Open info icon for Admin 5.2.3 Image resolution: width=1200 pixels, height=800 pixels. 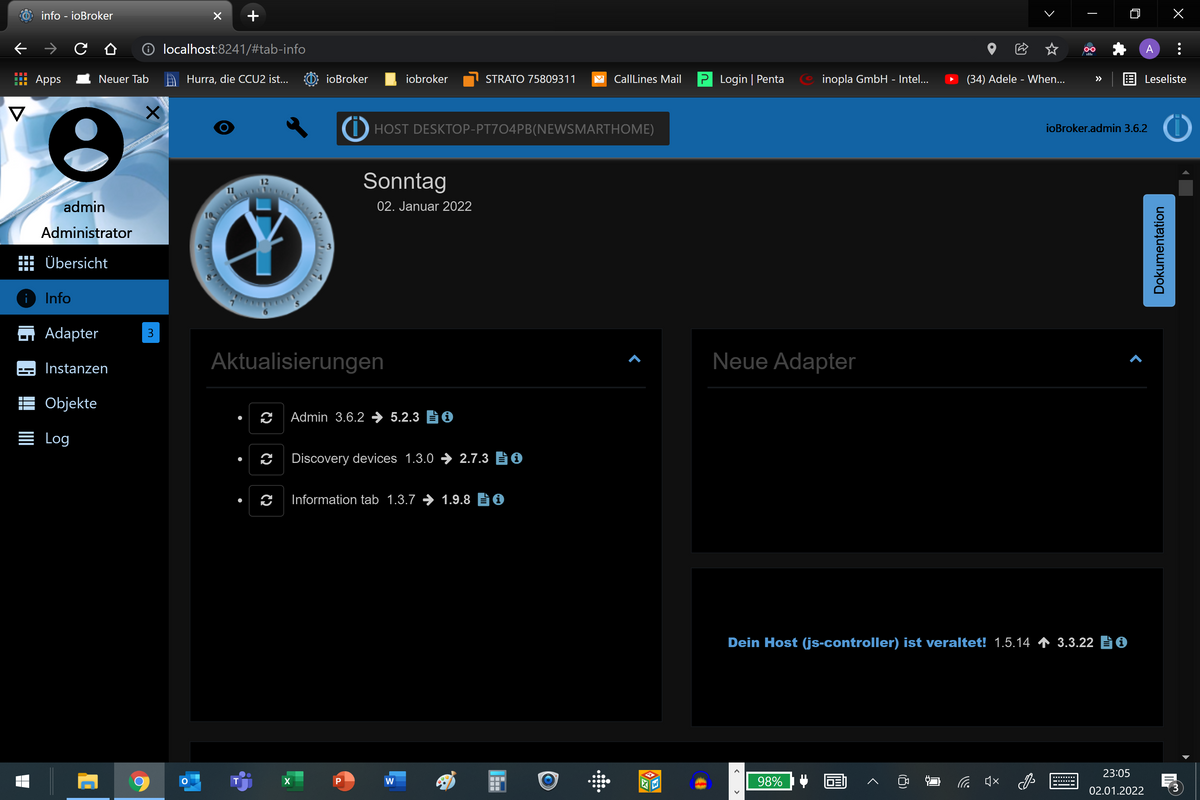[447, 417]
